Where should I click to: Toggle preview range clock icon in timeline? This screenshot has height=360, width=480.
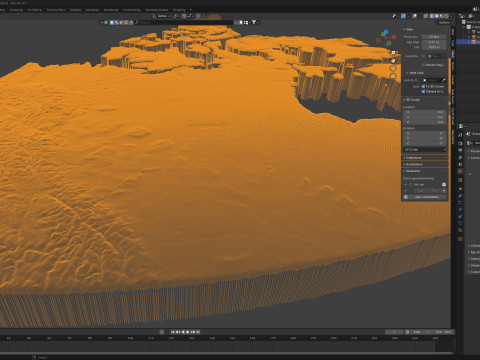(x=407, y=332)
